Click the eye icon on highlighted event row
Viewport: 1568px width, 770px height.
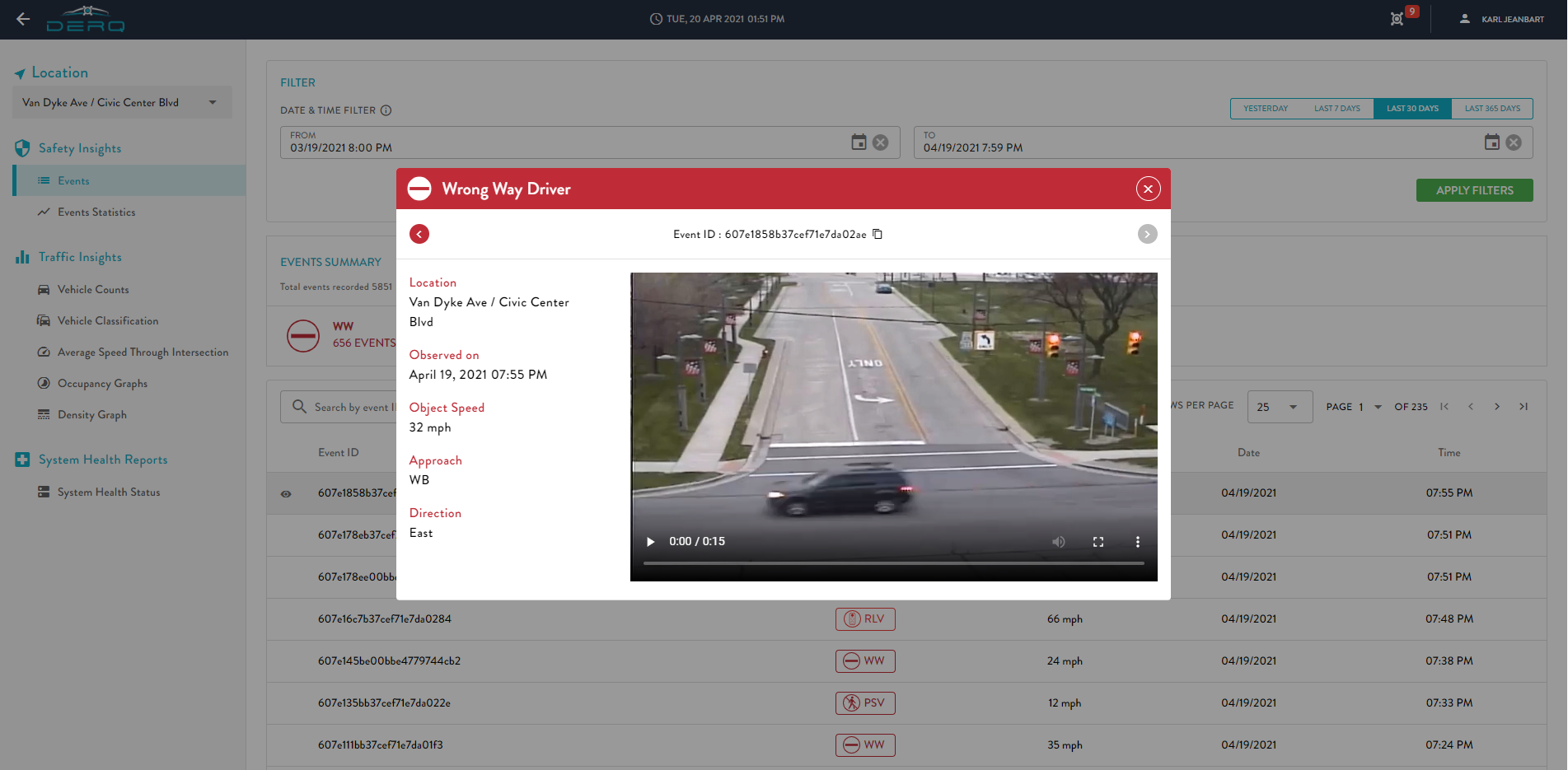285,493
